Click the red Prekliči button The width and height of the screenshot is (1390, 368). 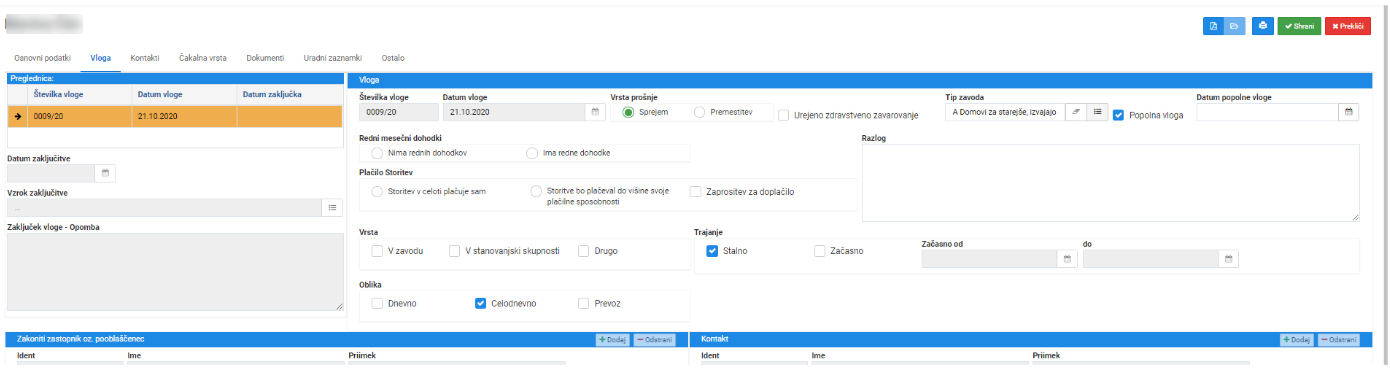pos(1348,26)
